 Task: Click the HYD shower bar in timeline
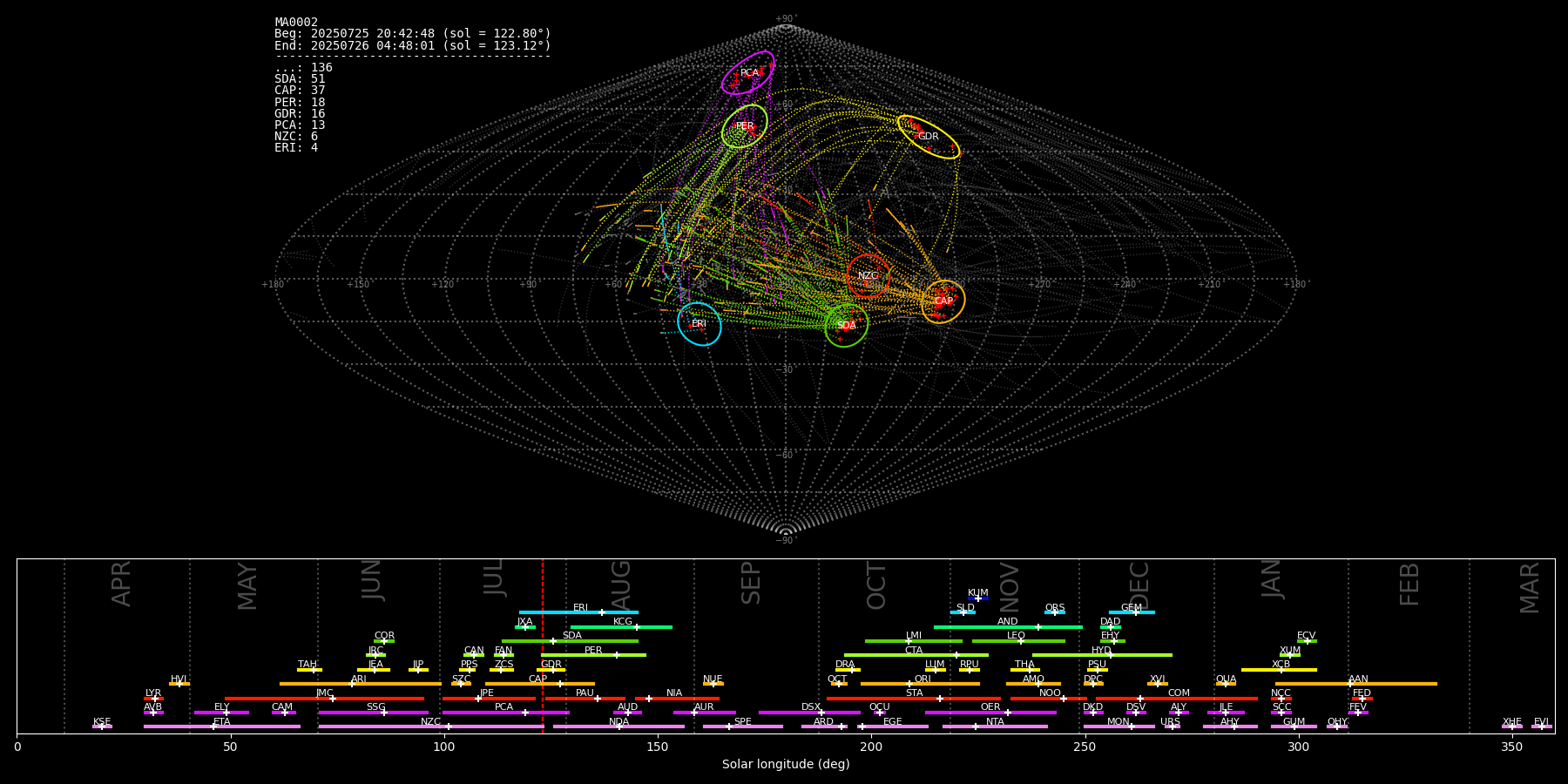pyautogui.click(x=1102, y=655)
